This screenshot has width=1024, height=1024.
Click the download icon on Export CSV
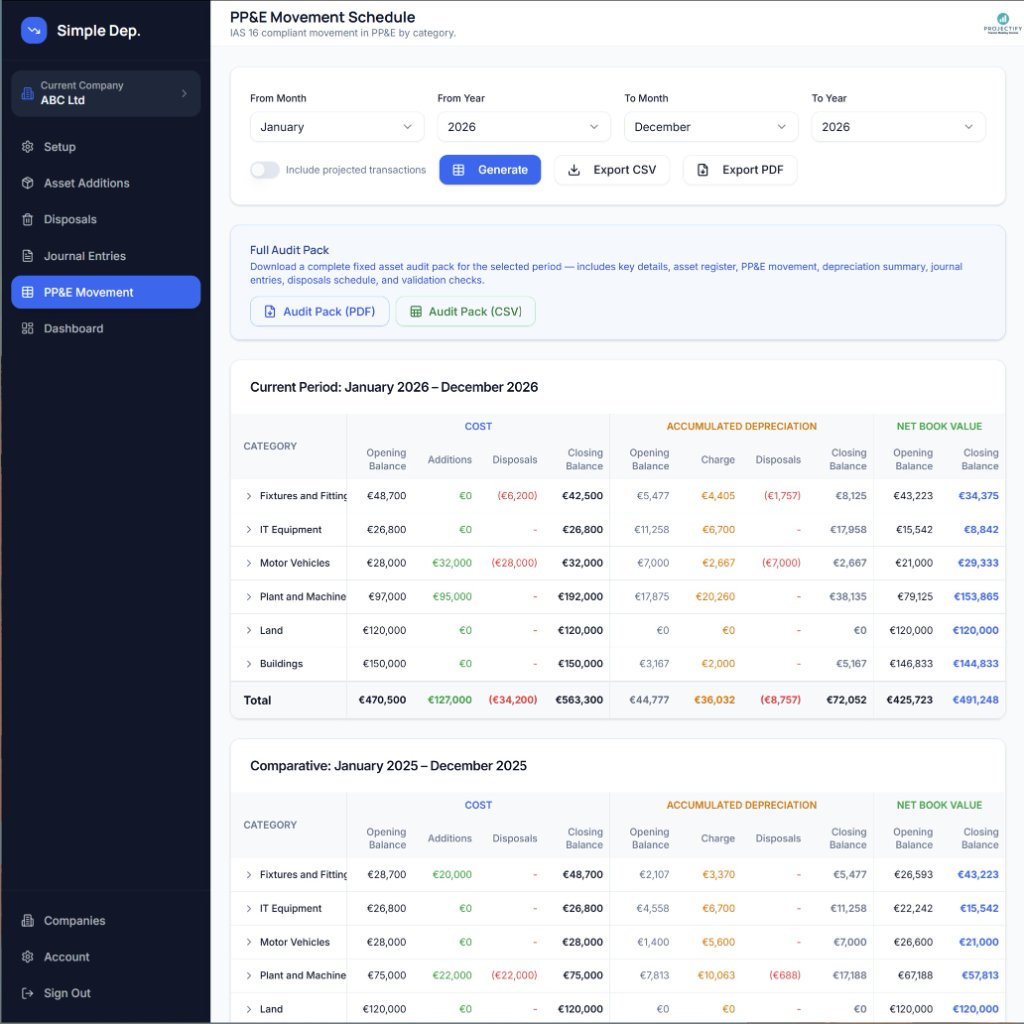click(574, 170)
